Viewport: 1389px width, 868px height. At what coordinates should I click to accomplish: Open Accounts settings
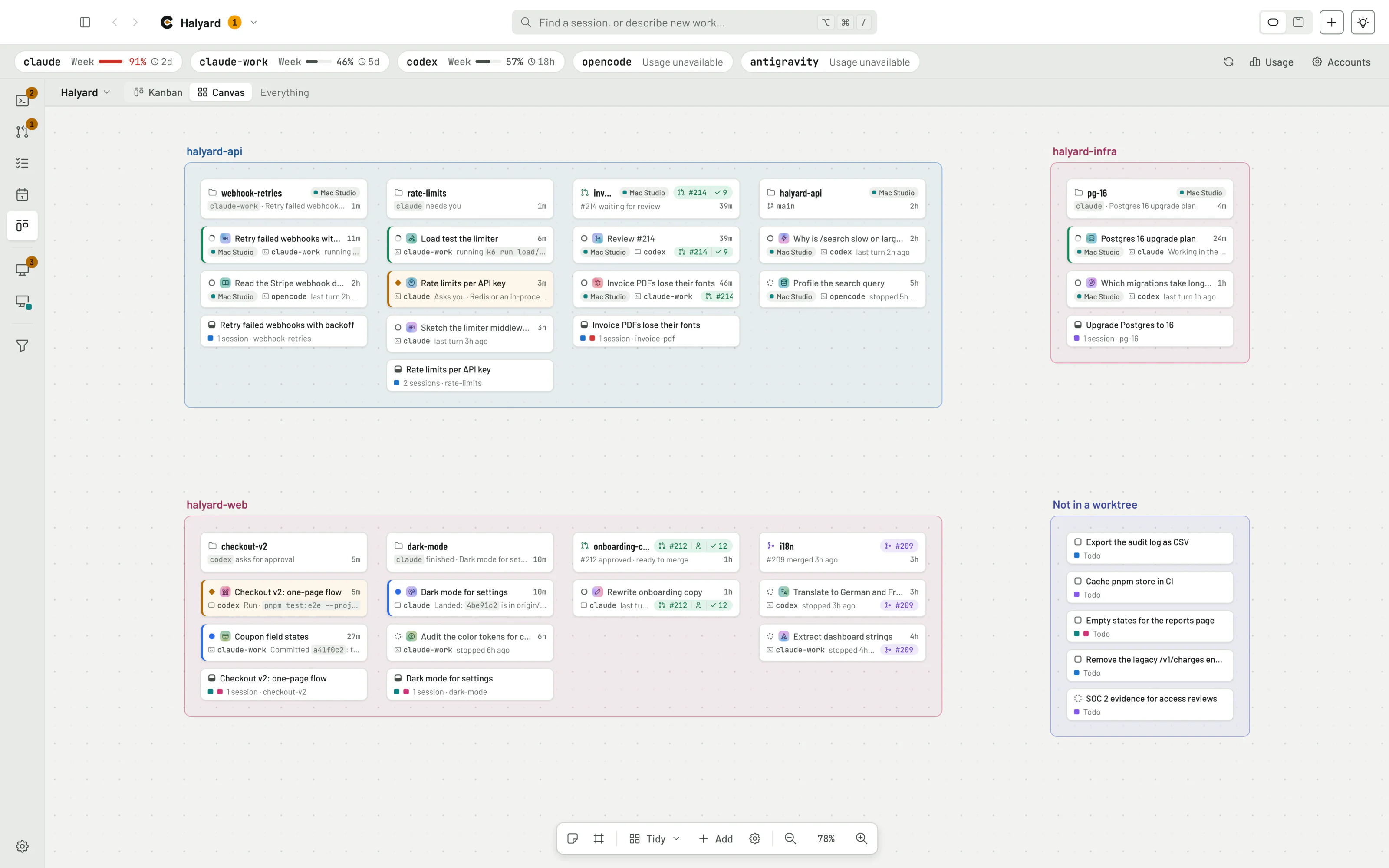coord(1341,62)
